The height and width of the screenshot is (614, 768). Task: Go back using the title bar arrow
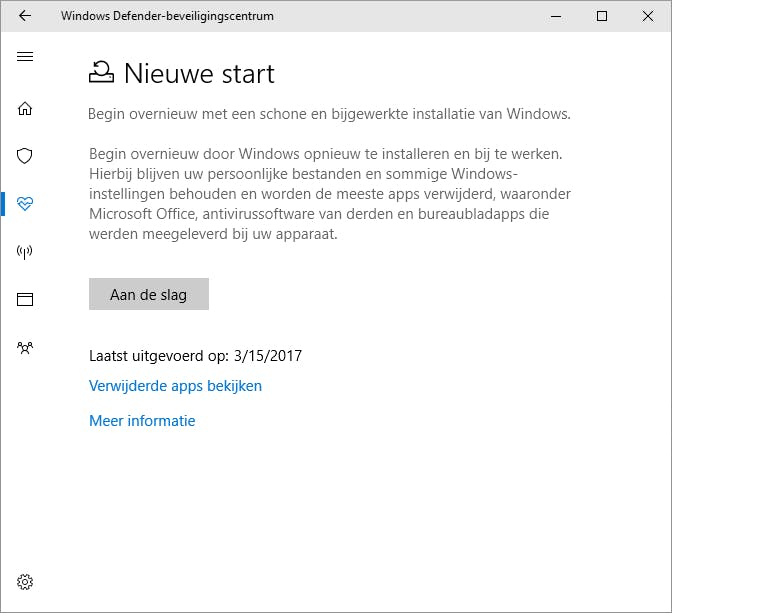(x=25, y=16)
